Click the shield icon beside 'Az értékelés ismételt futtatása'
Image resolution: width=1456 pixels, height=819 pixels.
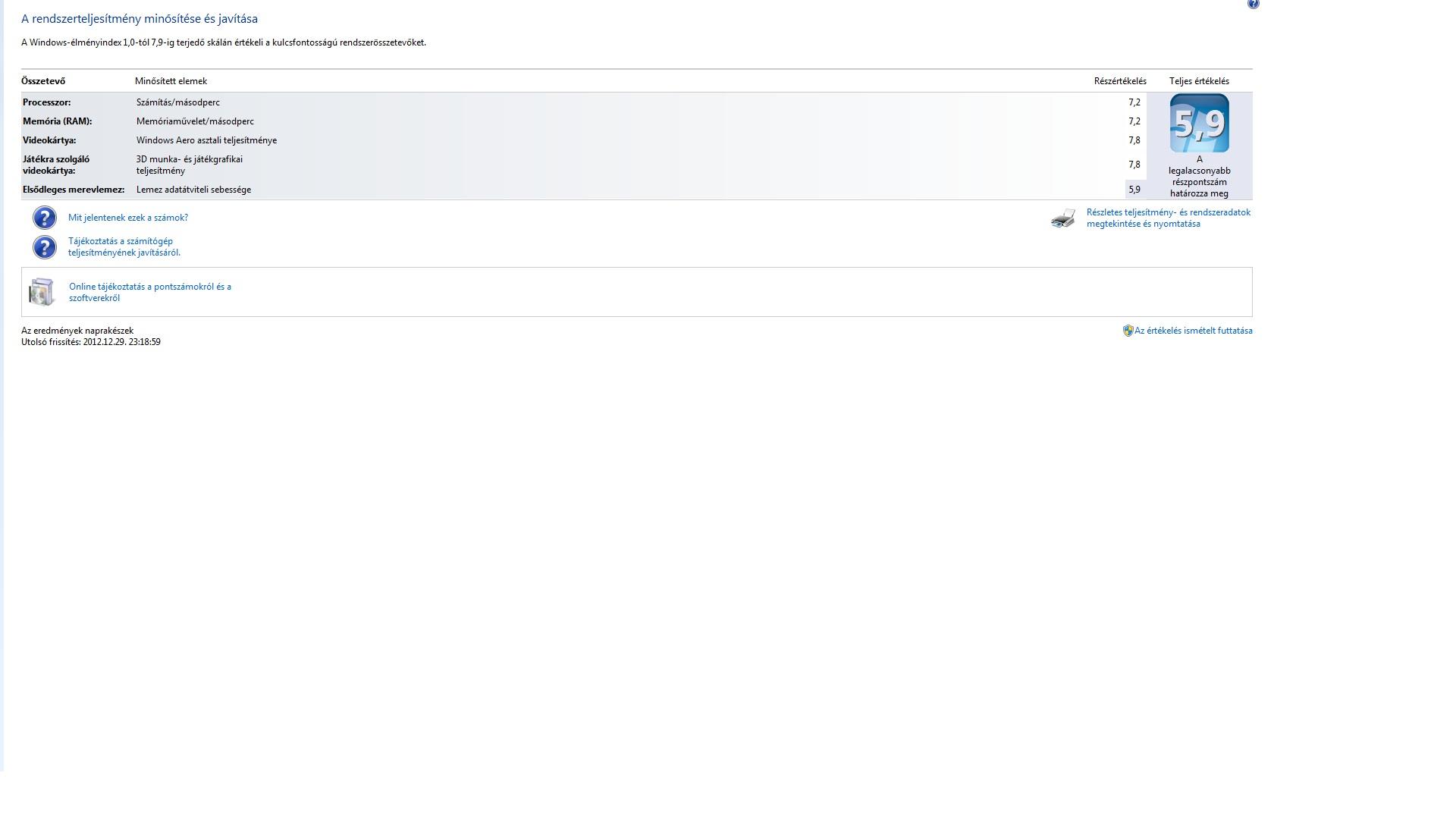[1128, 331]
